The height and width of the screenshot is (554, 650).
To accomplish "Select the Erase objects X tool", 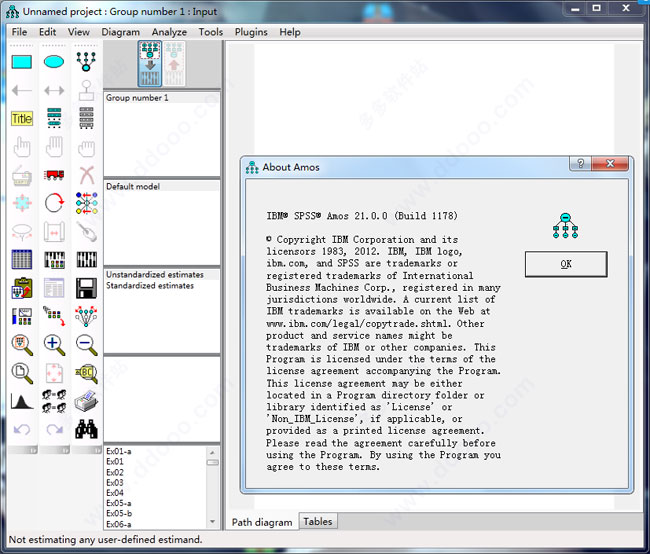I will pos(86,175).
